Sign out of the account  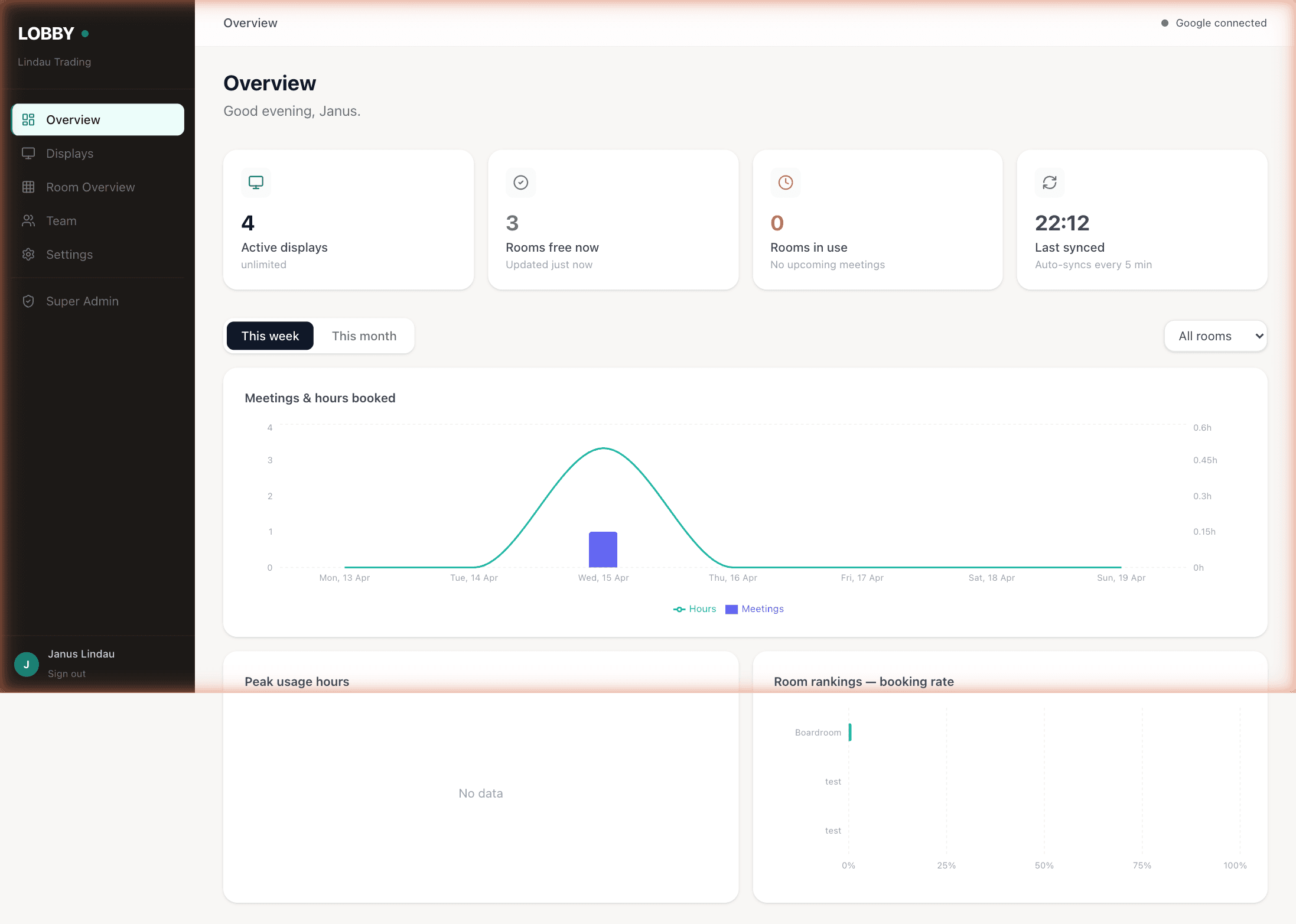pyautogui.click(x=66, y=674)
